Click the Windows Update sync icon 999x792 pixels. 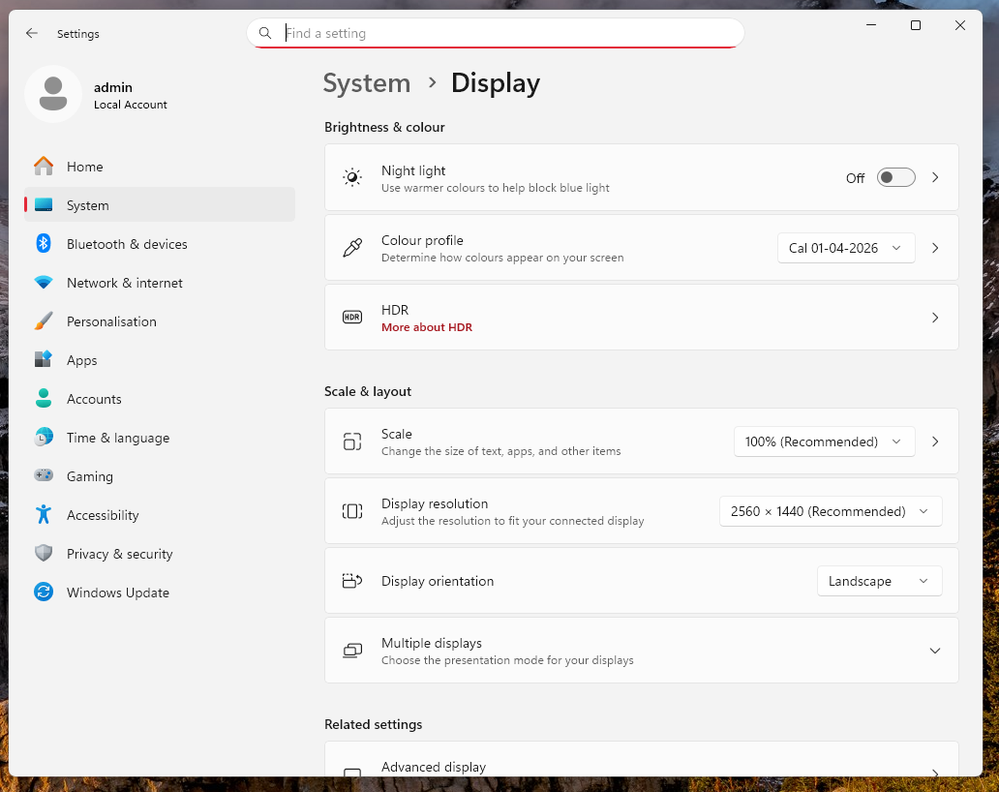coord(43,593)
